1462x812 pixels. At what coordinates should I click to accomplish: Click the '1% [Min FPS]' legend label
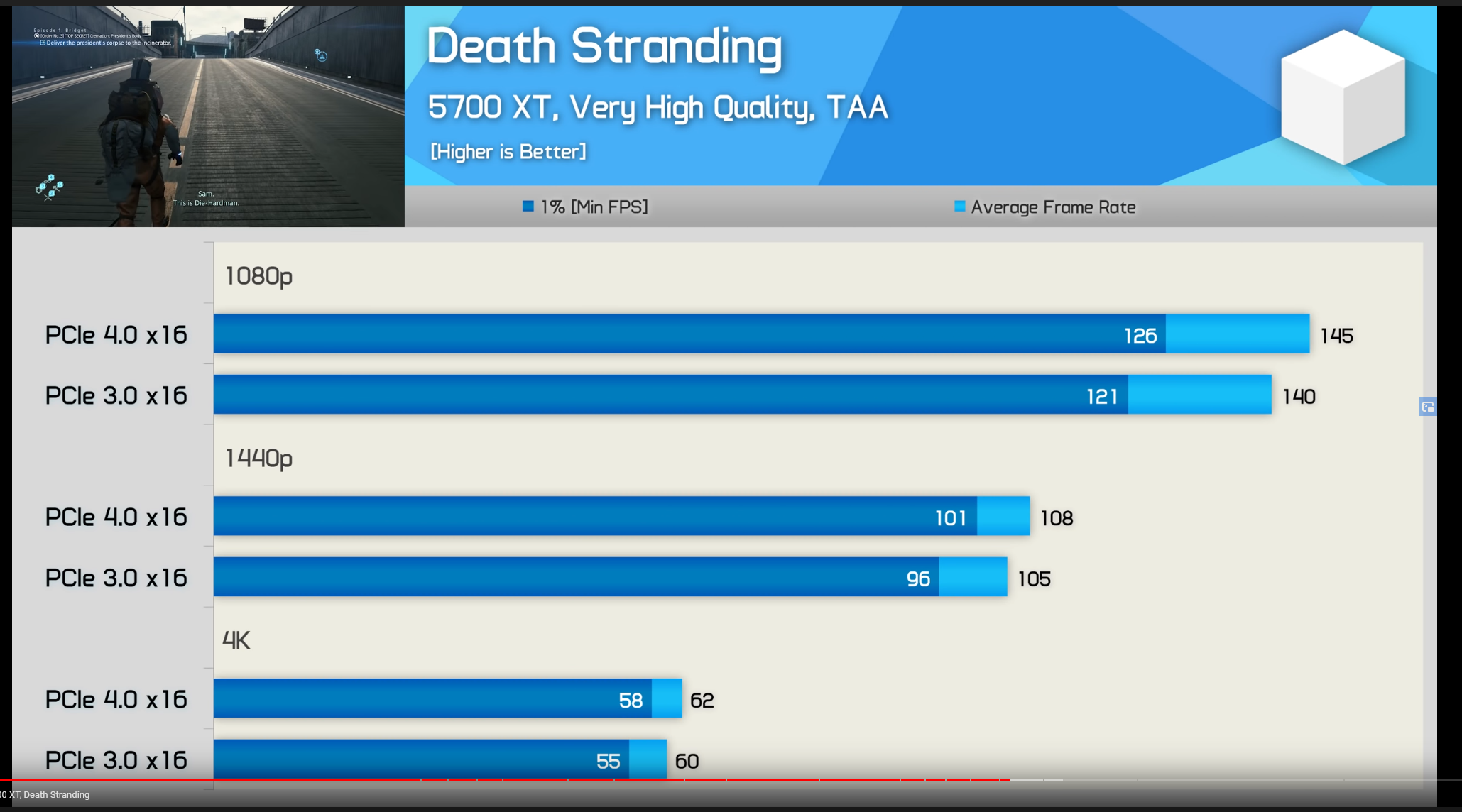594,207
